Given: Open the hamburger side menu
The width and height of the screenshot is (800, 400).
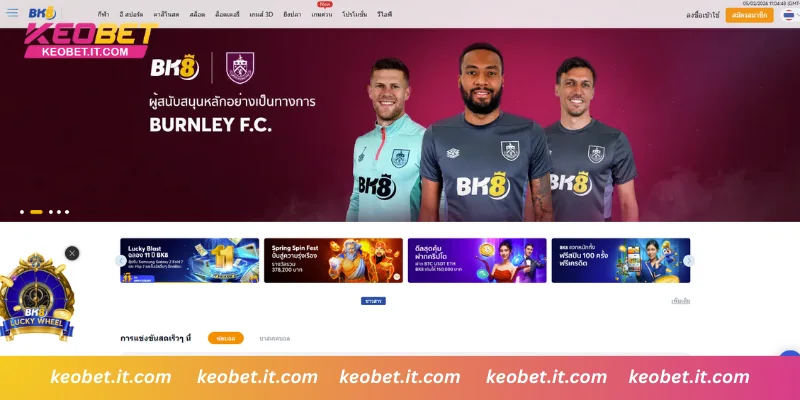Looking at the screenshot, I should 12,13.
